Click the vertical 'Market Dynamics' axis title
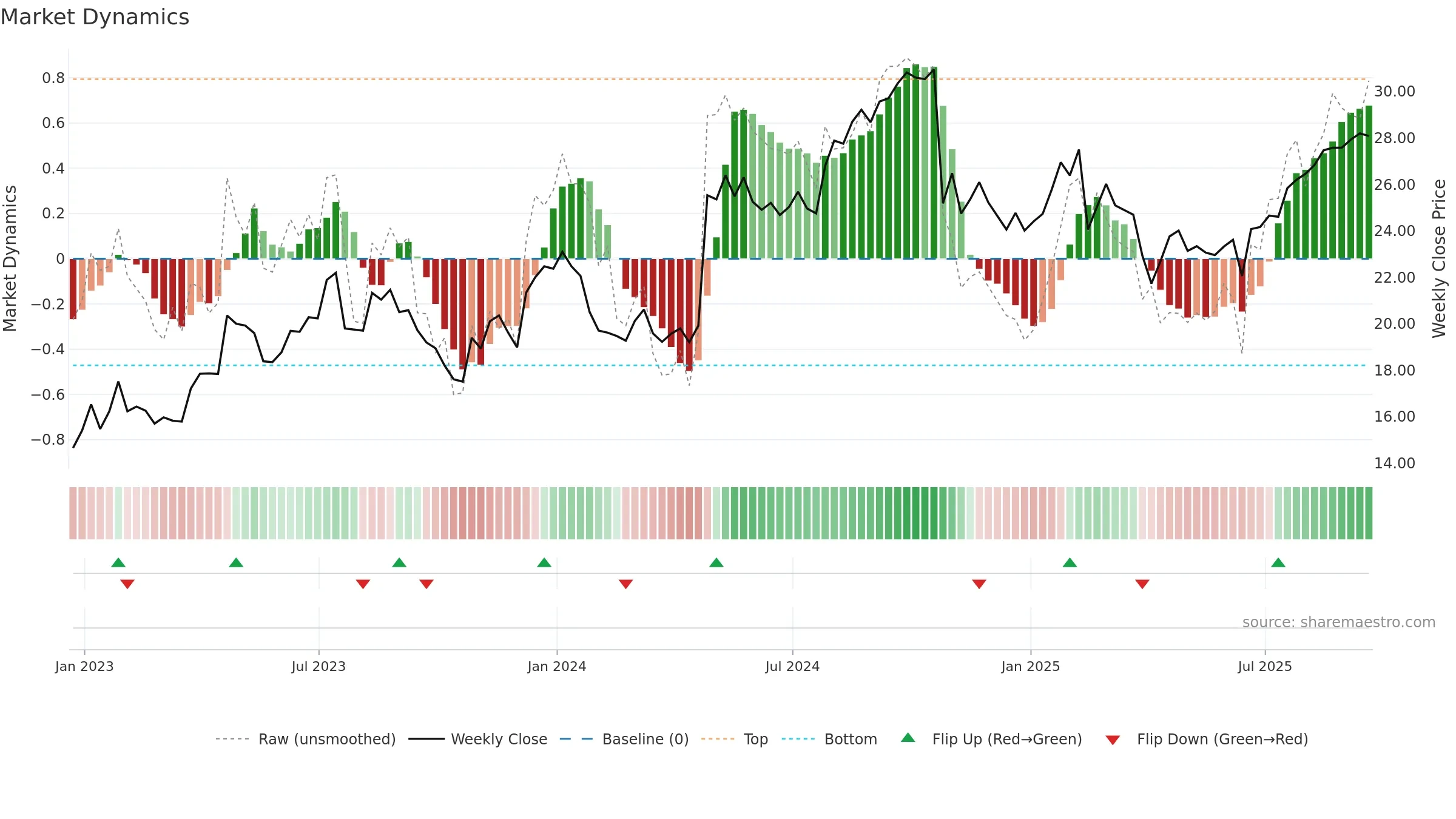 click(x=10, y=258)
